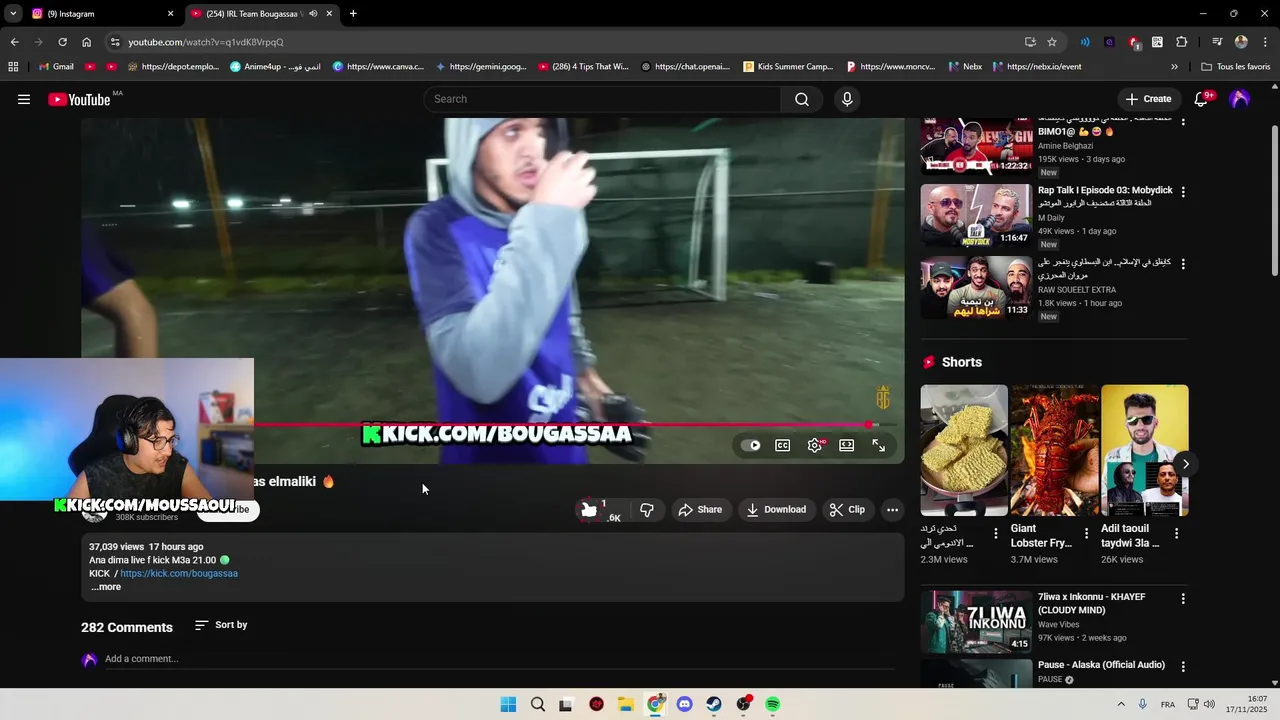Open File Explorer from the taskbar
The image size is (1280, 720).
point(625,704)
